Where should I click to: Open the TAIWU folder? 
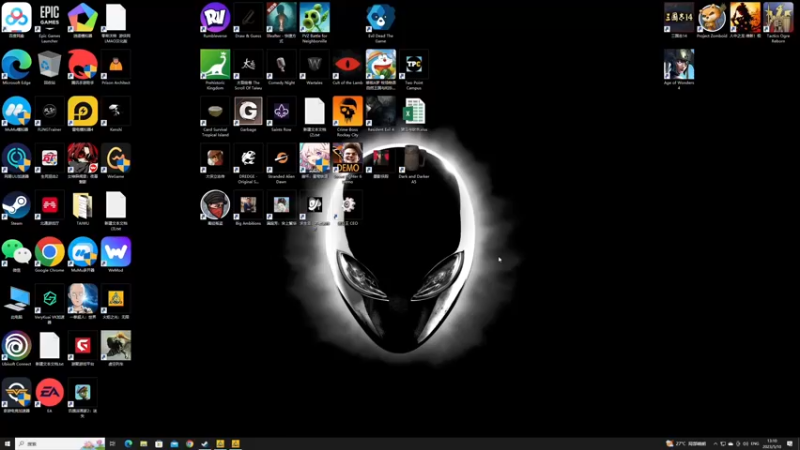pos(83,209)
